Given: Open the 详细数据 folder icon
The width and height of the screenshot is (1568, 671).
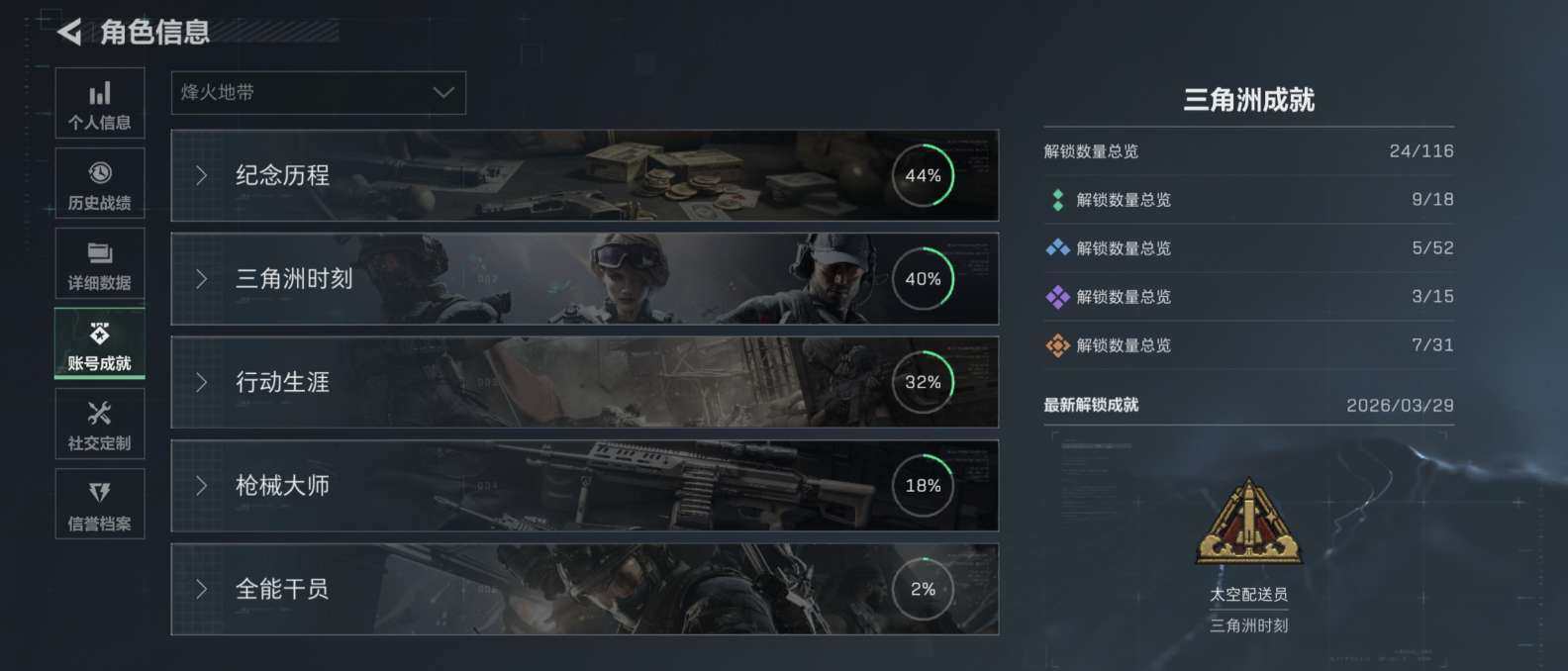Looking at the screenshot, I should pos(100,253).
